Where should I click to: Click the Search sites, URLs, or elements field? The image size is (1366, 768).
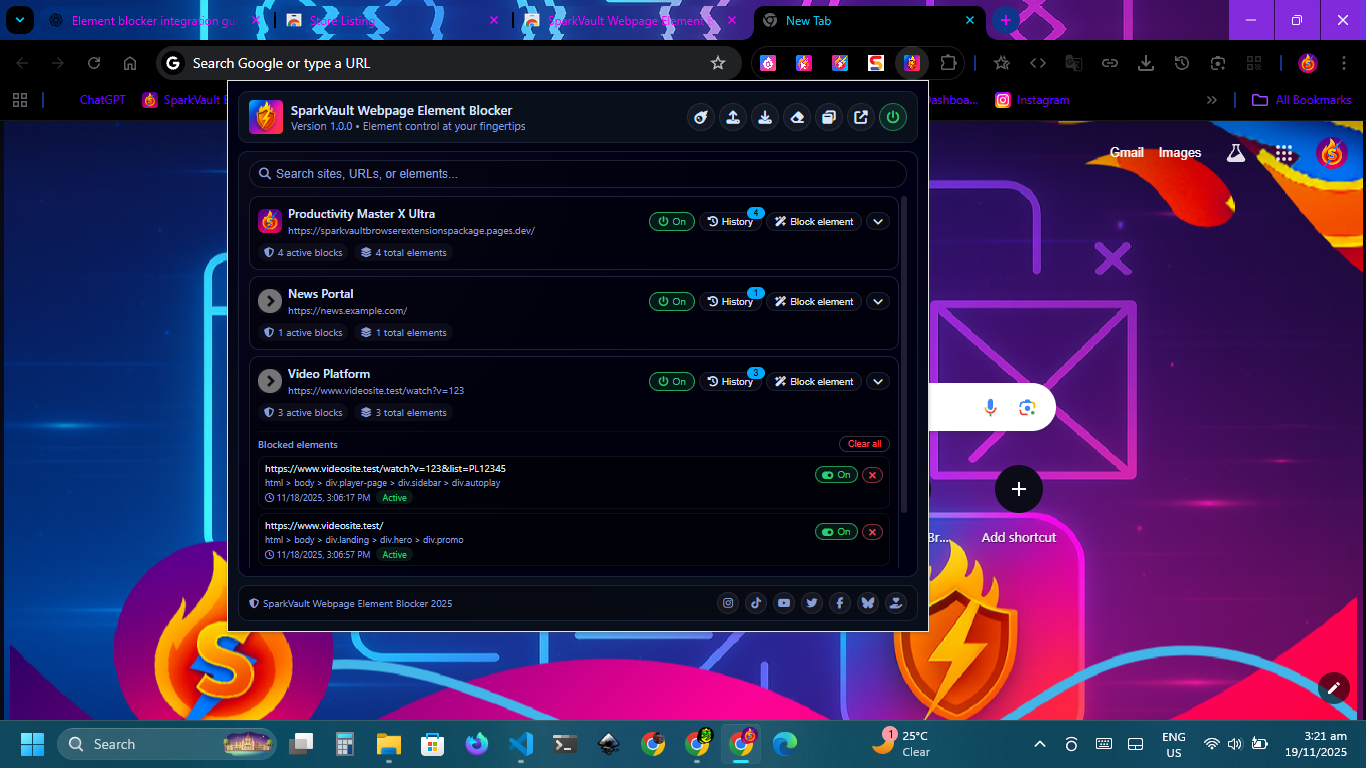coord(578,174)
